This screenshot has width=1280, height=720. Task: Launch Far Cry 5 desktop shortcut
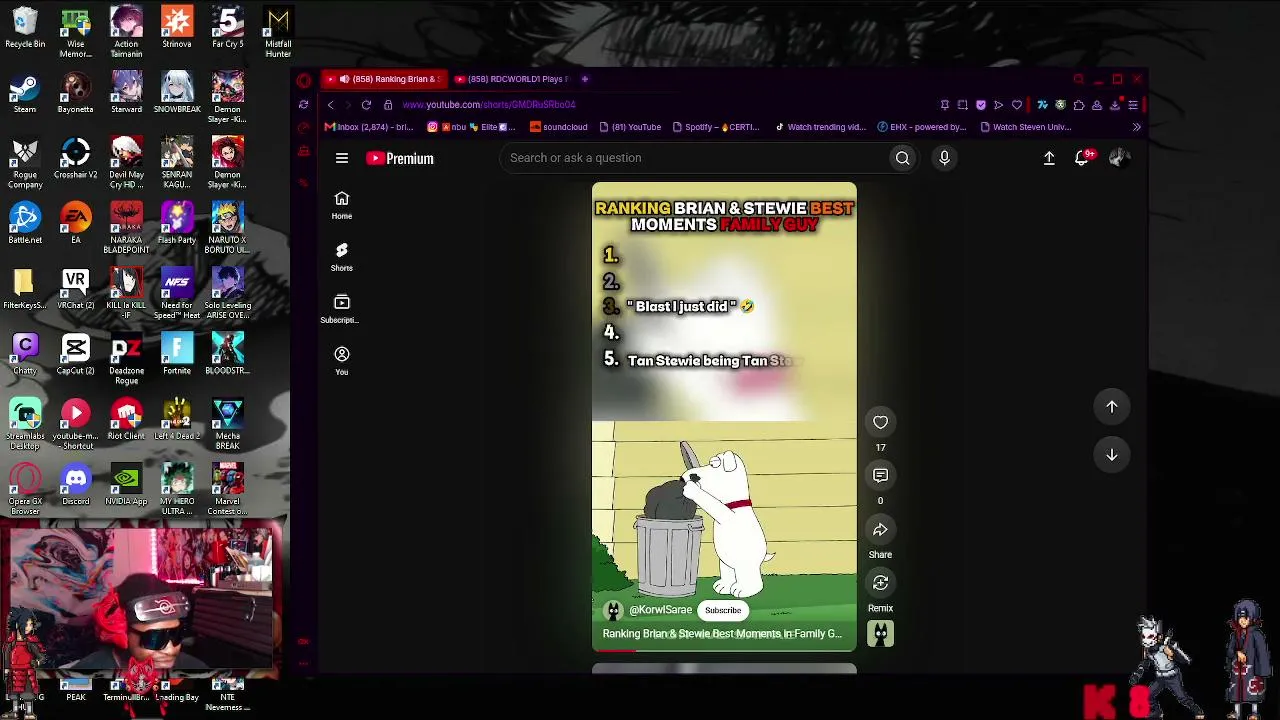tap(227, 28)
